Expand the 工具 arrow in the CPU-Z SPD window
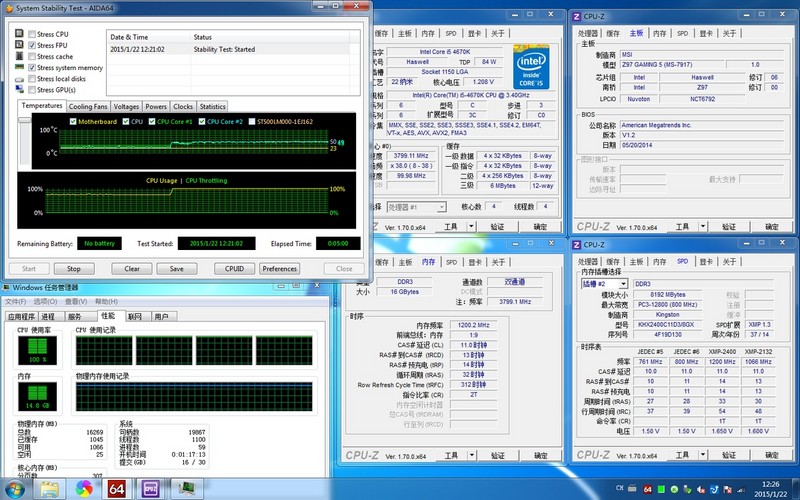 [x=703, y=455]
